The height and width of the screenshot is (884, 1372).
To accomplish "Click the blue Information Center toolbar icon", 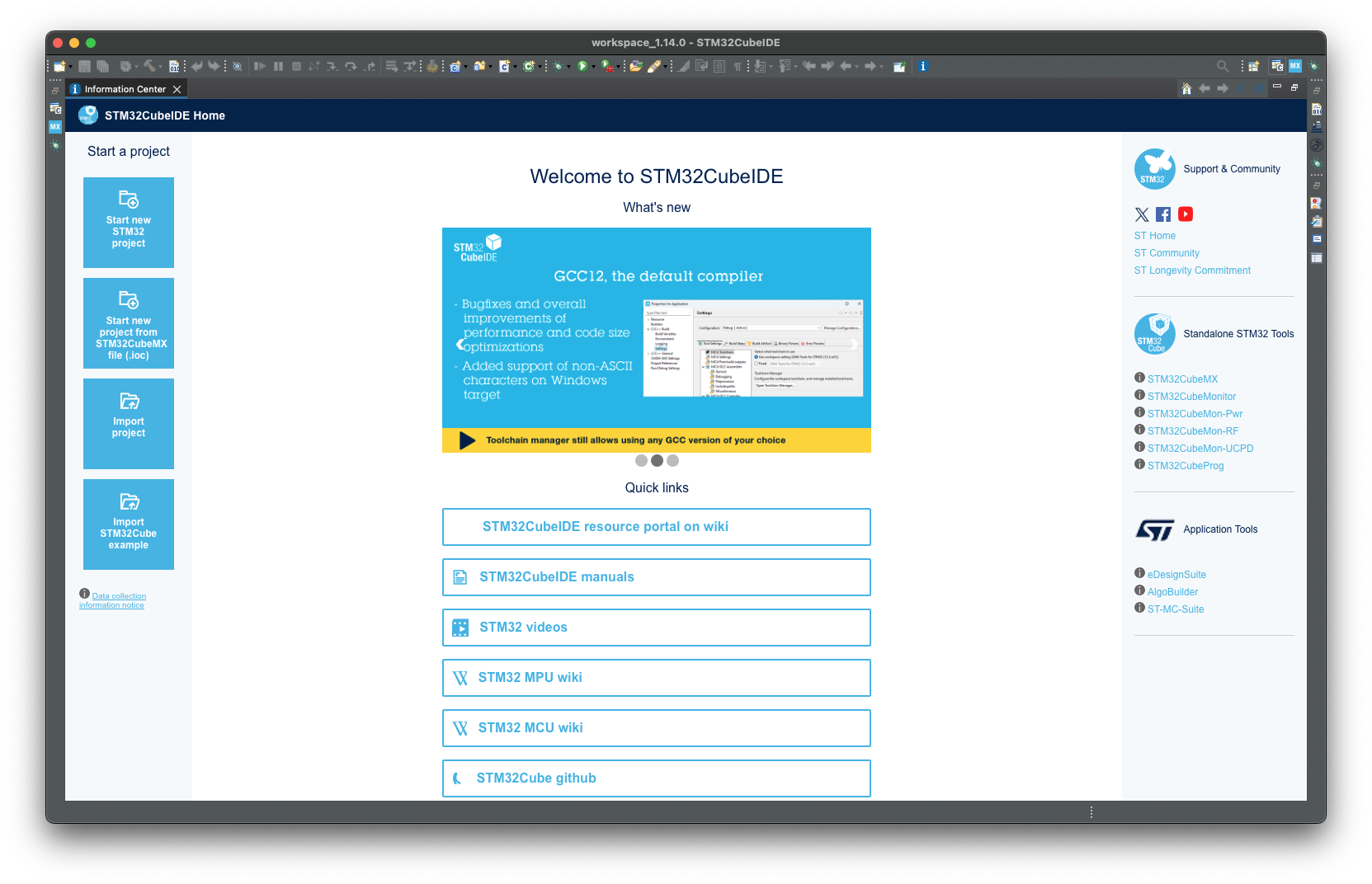I will [x=923, y=66].
